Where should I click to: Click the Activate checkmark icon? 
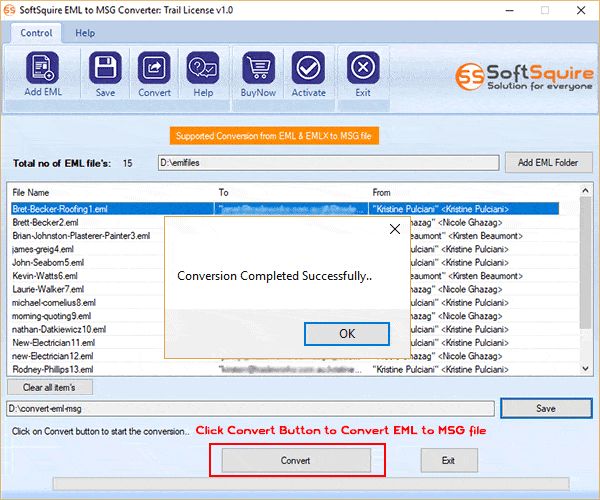tap(308, 68)
